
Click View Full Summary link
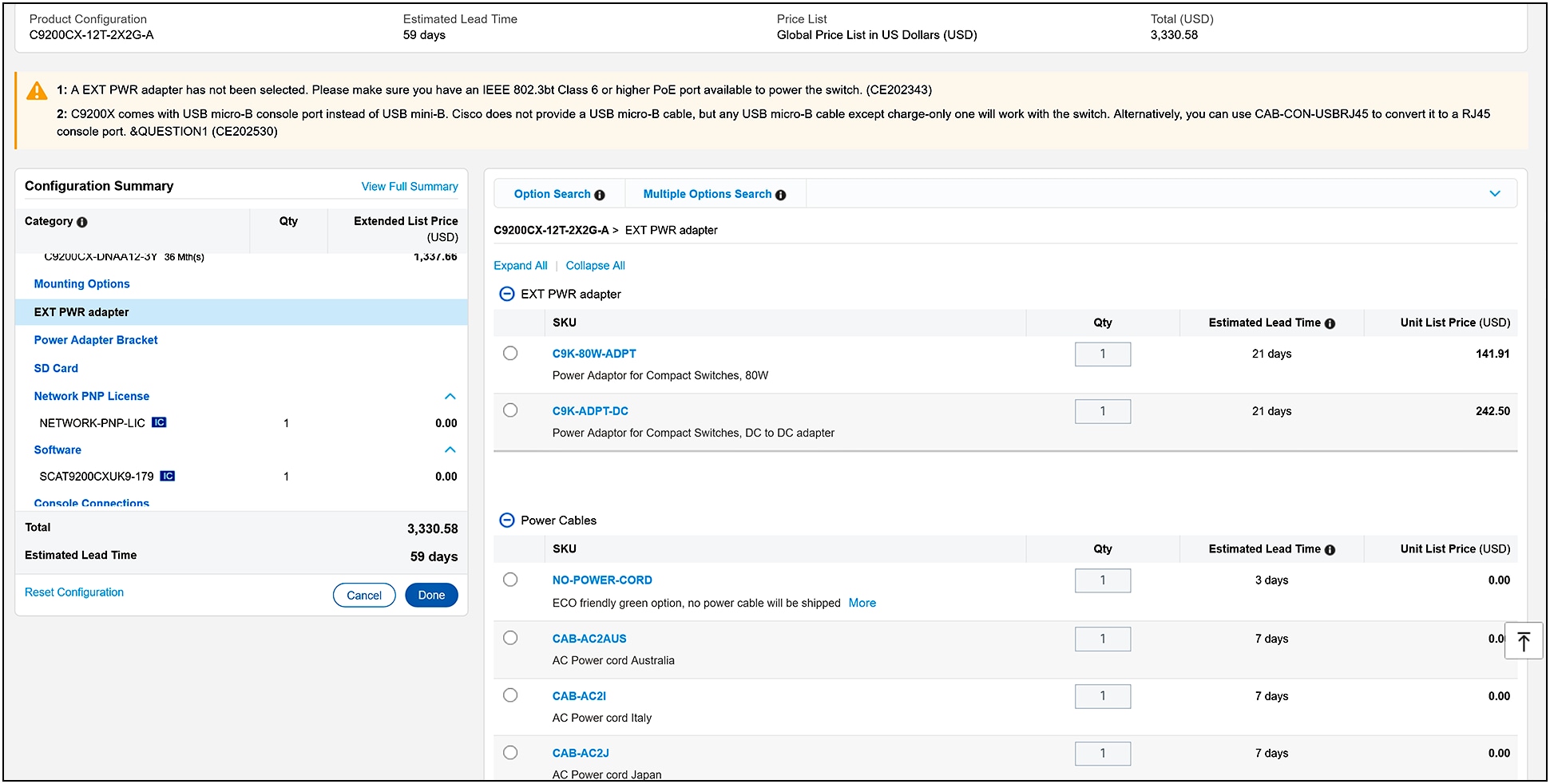[410, 186]
